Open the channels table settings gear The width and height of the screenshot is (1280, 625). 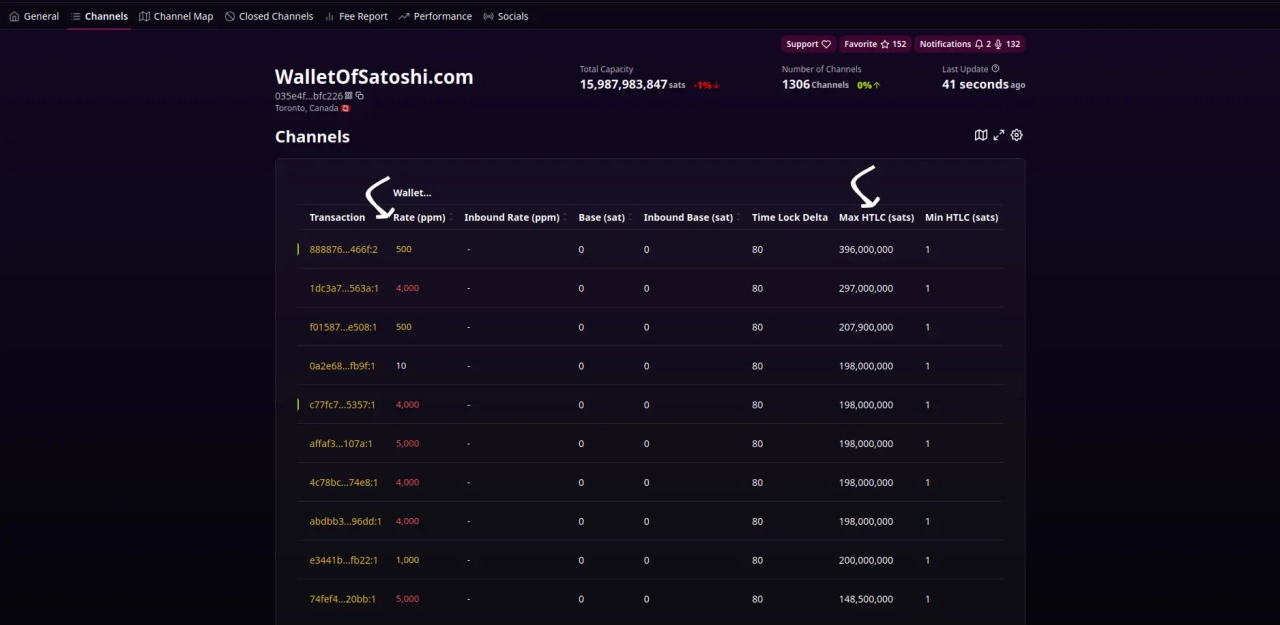(1016, 135)
